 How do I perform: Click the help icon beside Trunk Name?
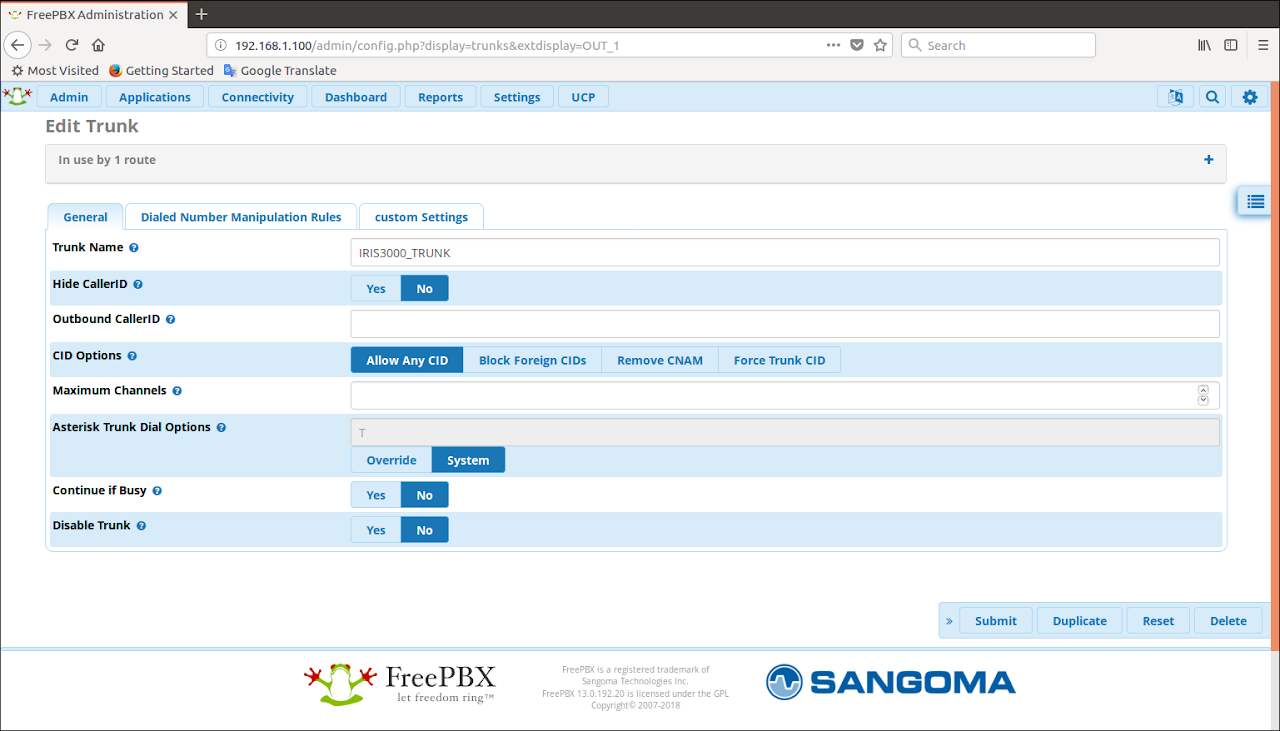click(134, 248)
